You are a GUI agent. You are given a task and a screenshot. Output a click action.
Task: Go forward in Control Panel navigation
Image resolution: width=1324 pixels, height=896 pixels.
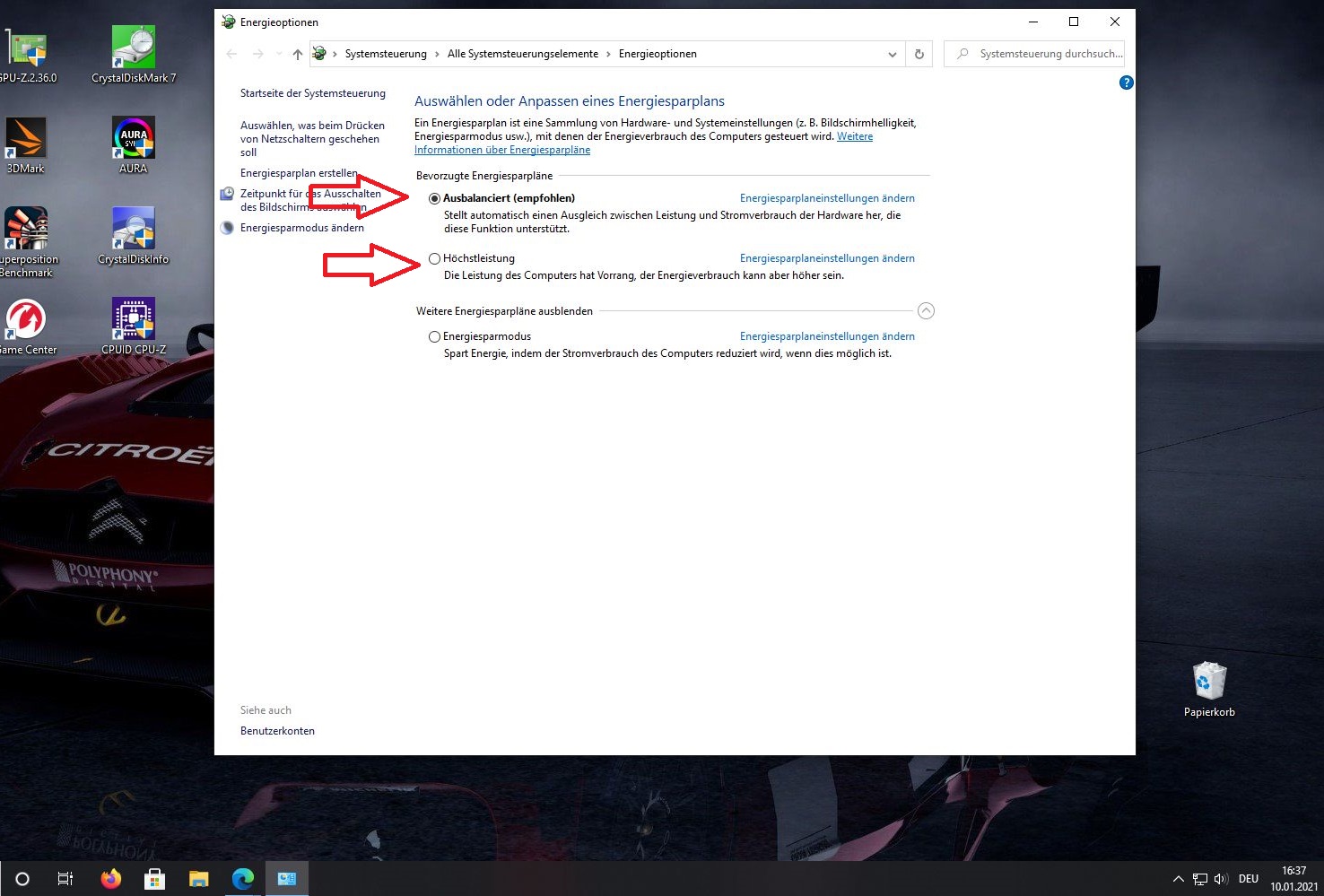[x=258, y=54]
